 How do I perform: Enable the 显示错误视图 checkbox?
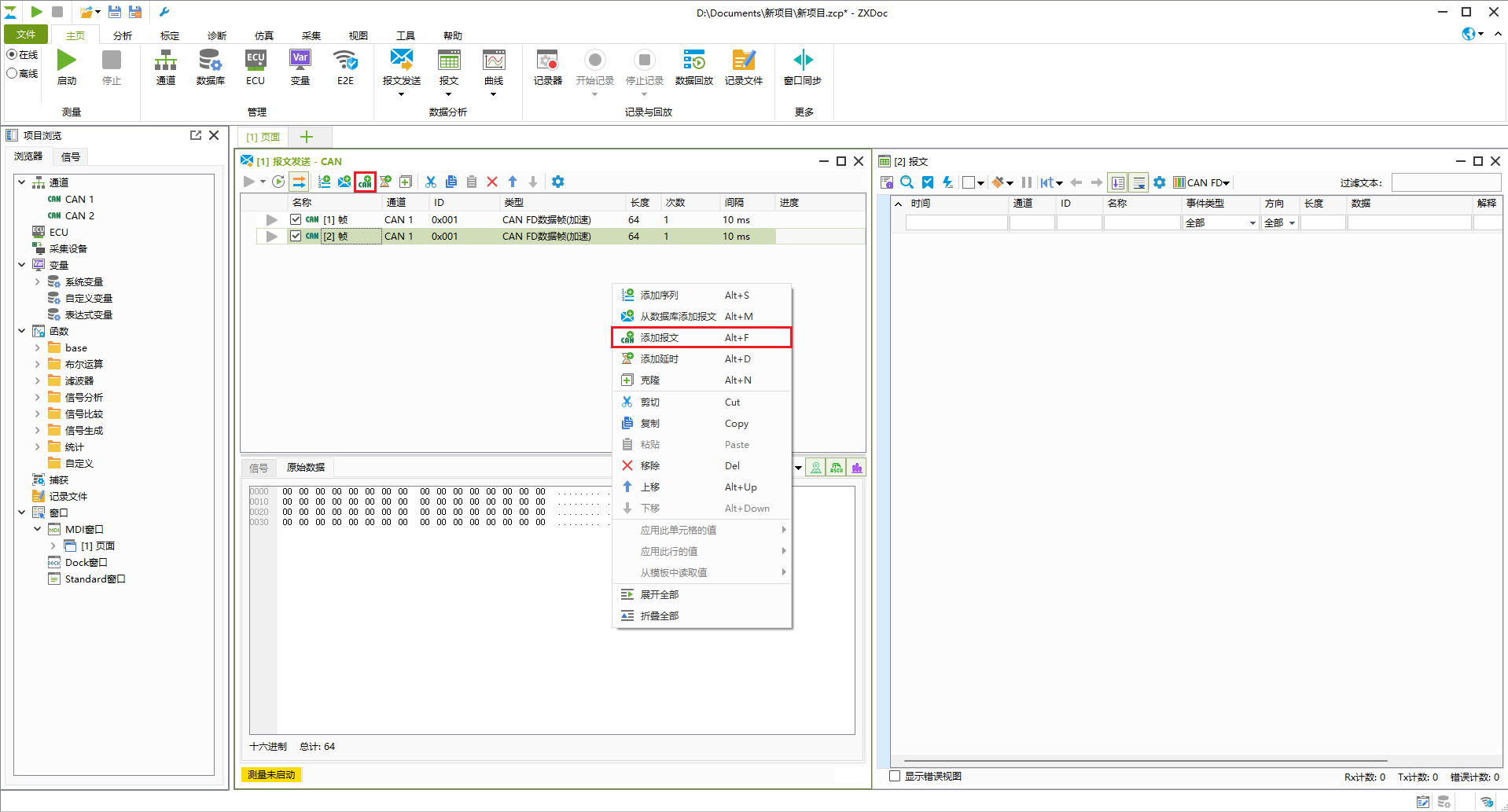click(895, 776)
